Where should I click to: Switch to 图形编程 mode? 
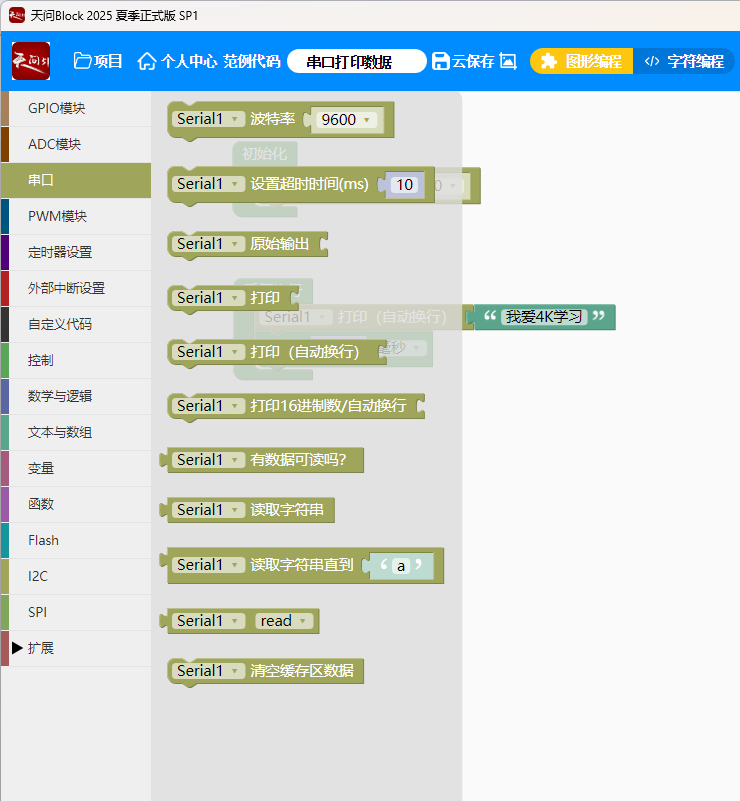581,61
